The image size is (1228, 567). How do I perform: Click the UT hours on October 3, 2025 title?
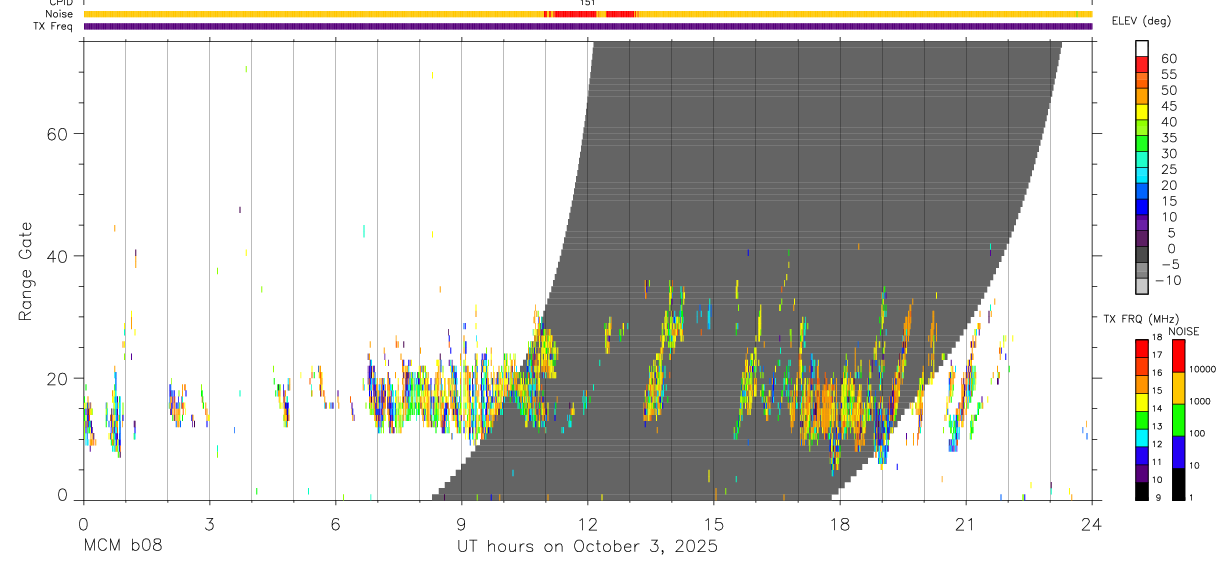[x=587, y=547]
